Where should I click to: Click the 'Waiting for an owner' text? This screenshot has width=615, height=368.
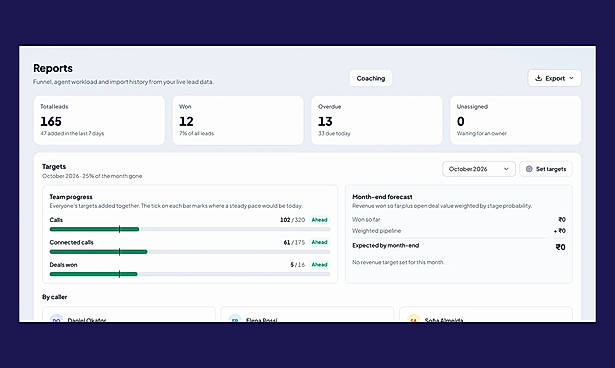tap(482, 133)
